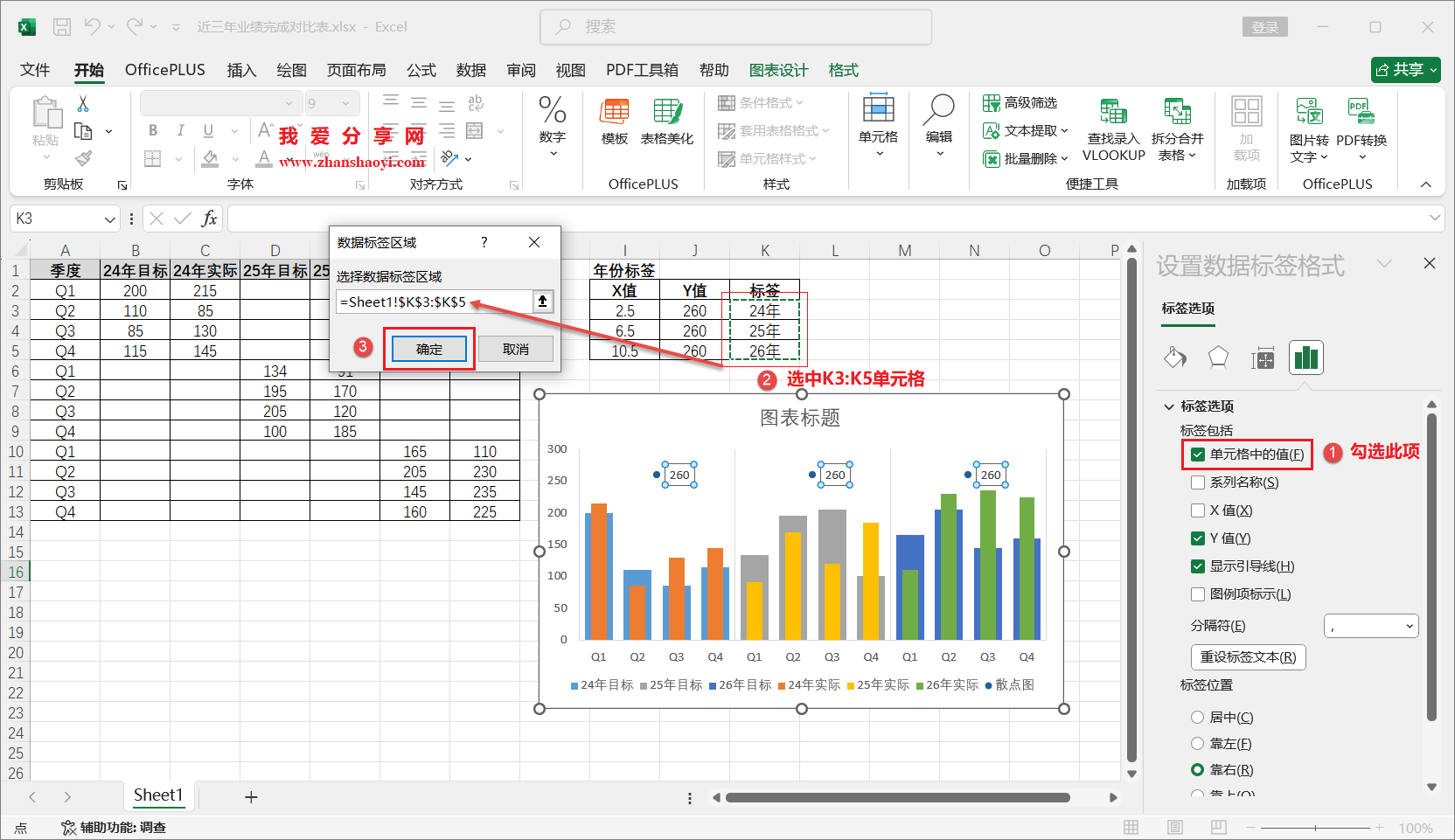
Task: Click the 登录 sign-in button
Action: pyautogui.click(x=1265, y=27)
